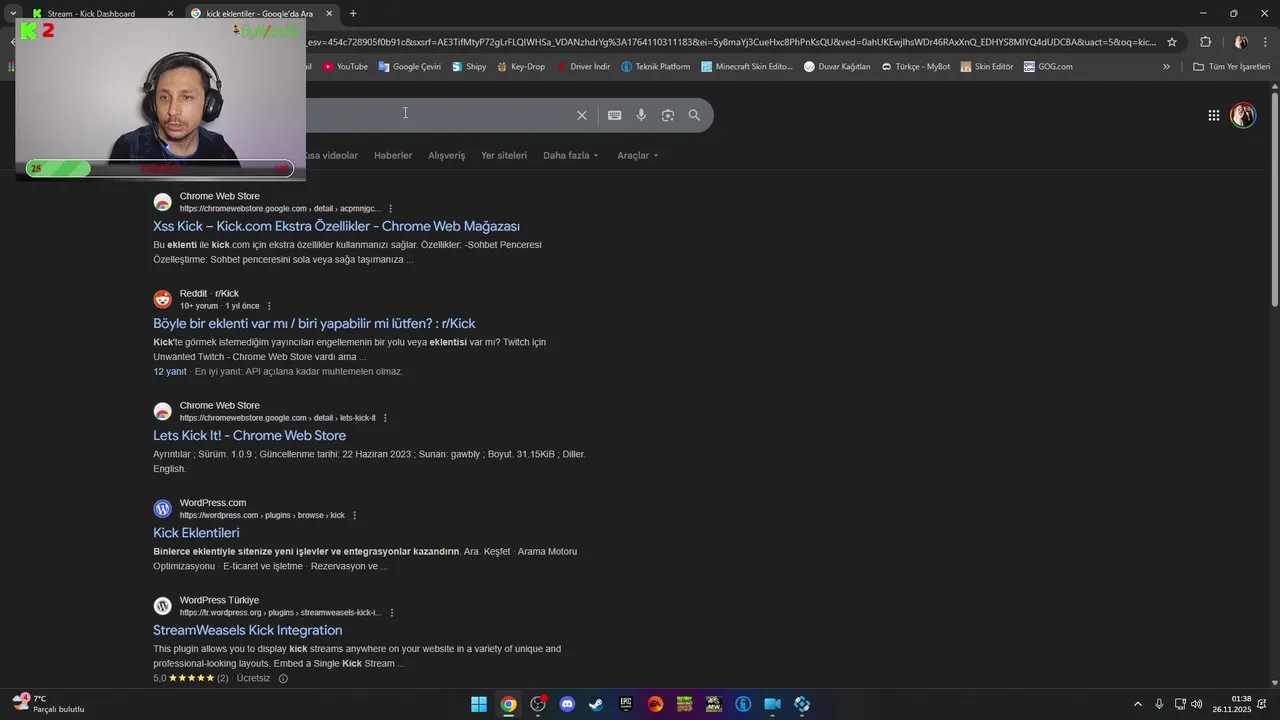Select the Haberler search filter
1280x720 pixels.
point(393,156)
